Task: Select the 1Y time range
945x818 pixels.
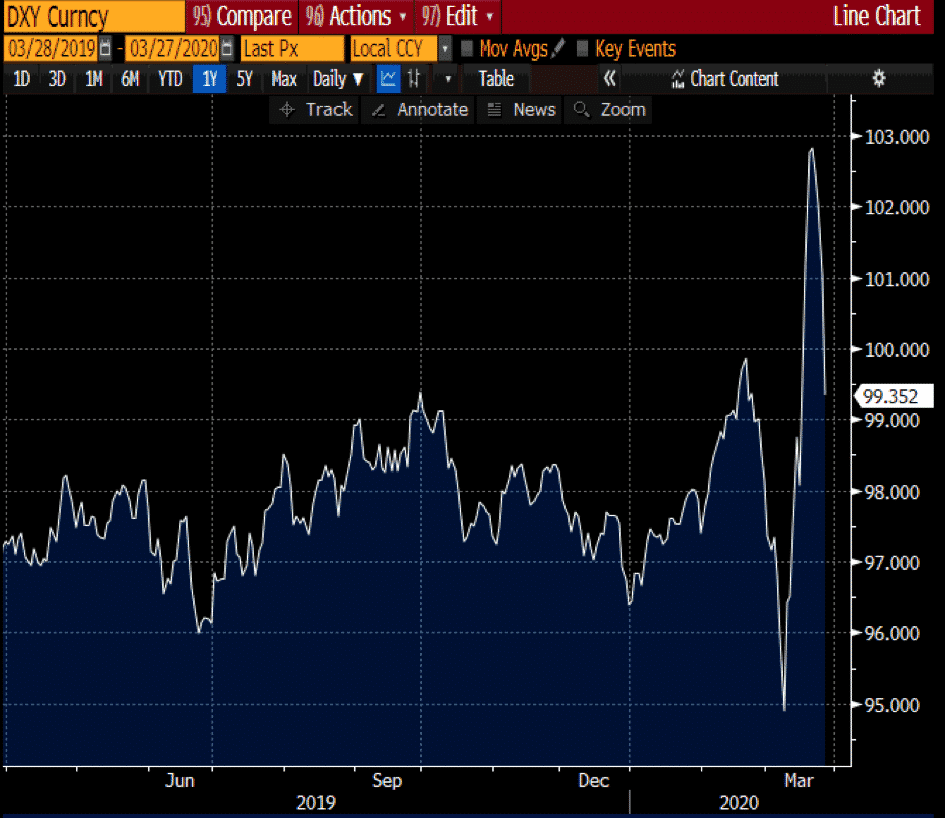Action: tap(209, 79)
